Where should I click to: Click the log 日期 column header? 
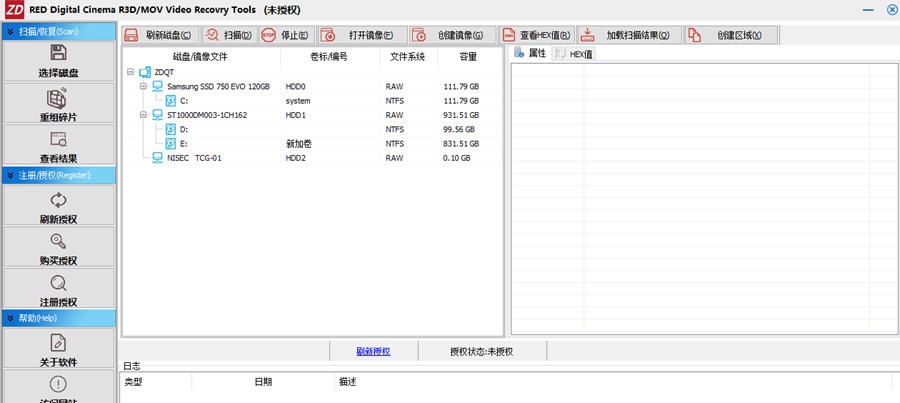(263, 382)
